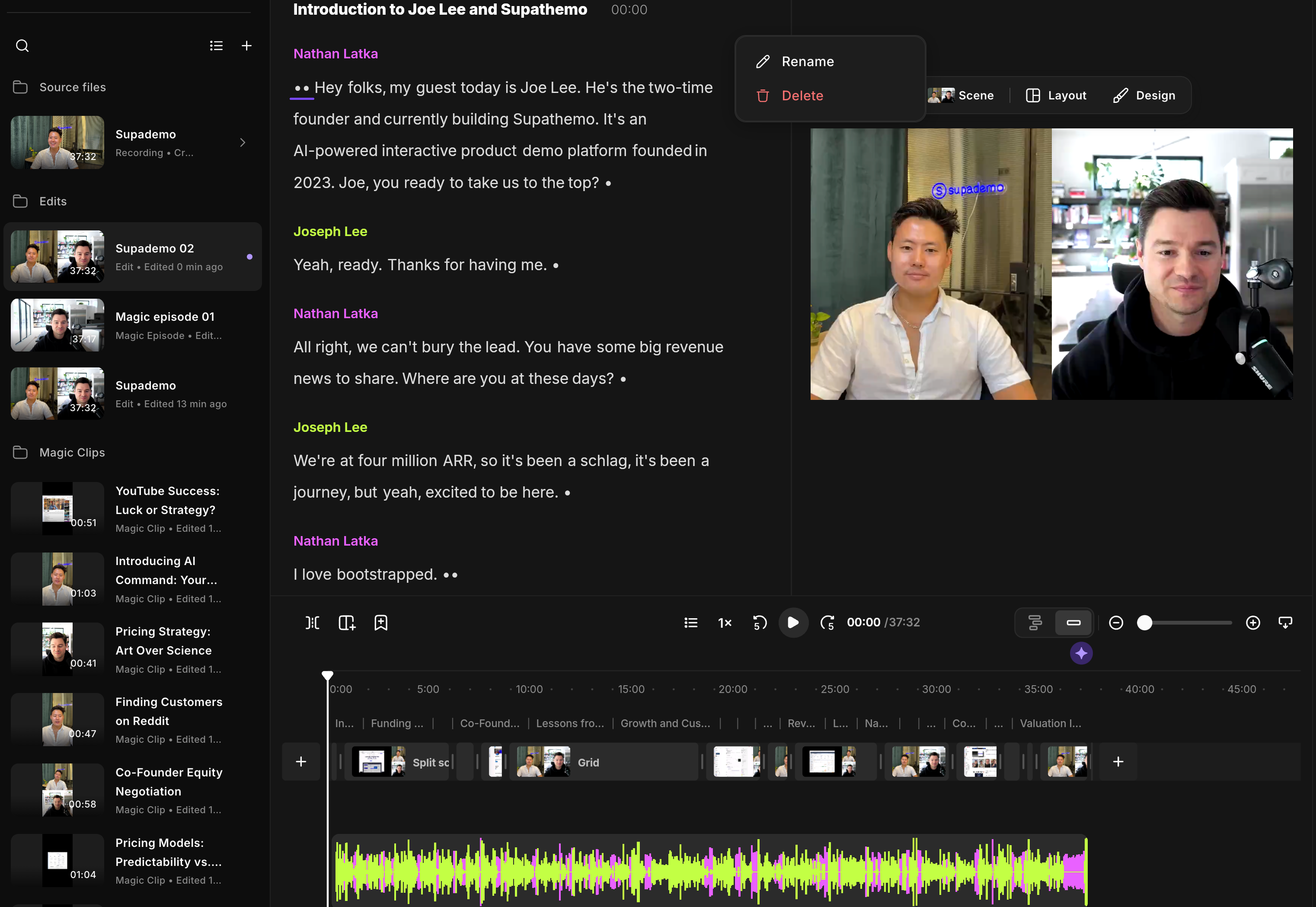Open Pricing Strategy: Art Over Science clip
1316x907 pixels.
pos(132,650)
